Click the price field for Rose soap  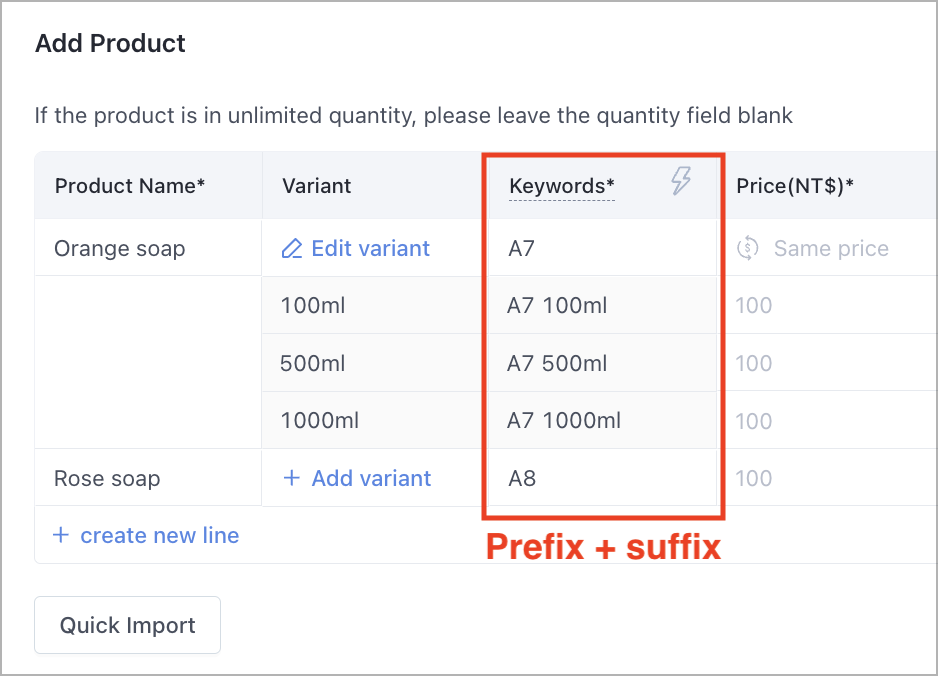[830, 477]
